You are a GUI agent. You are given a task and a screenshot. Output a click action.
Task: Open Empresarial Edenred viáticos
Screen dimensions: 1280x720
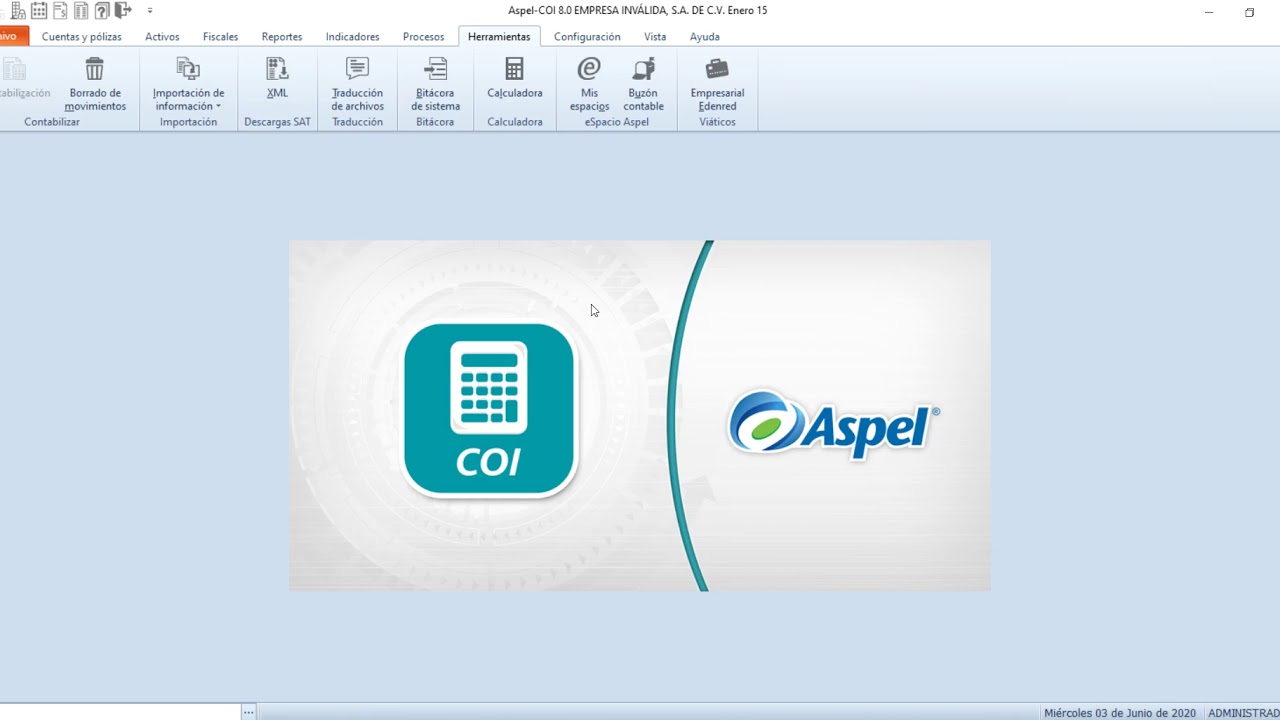pyautogui.click(x=717, y=84)
